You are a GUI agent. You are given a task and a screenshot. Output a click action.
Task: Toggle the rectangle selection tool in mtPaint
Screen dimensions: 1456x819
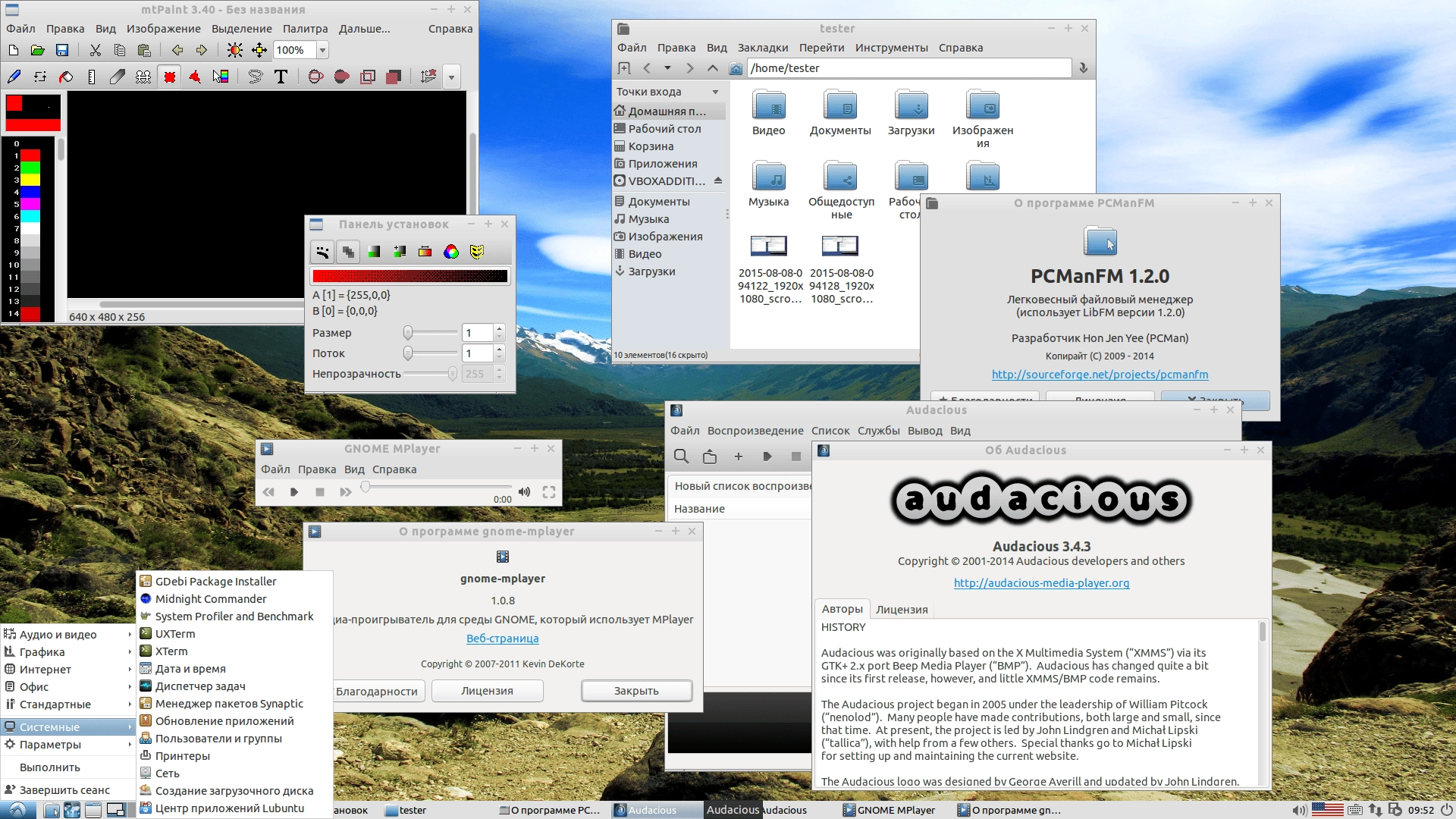point(170,77)
